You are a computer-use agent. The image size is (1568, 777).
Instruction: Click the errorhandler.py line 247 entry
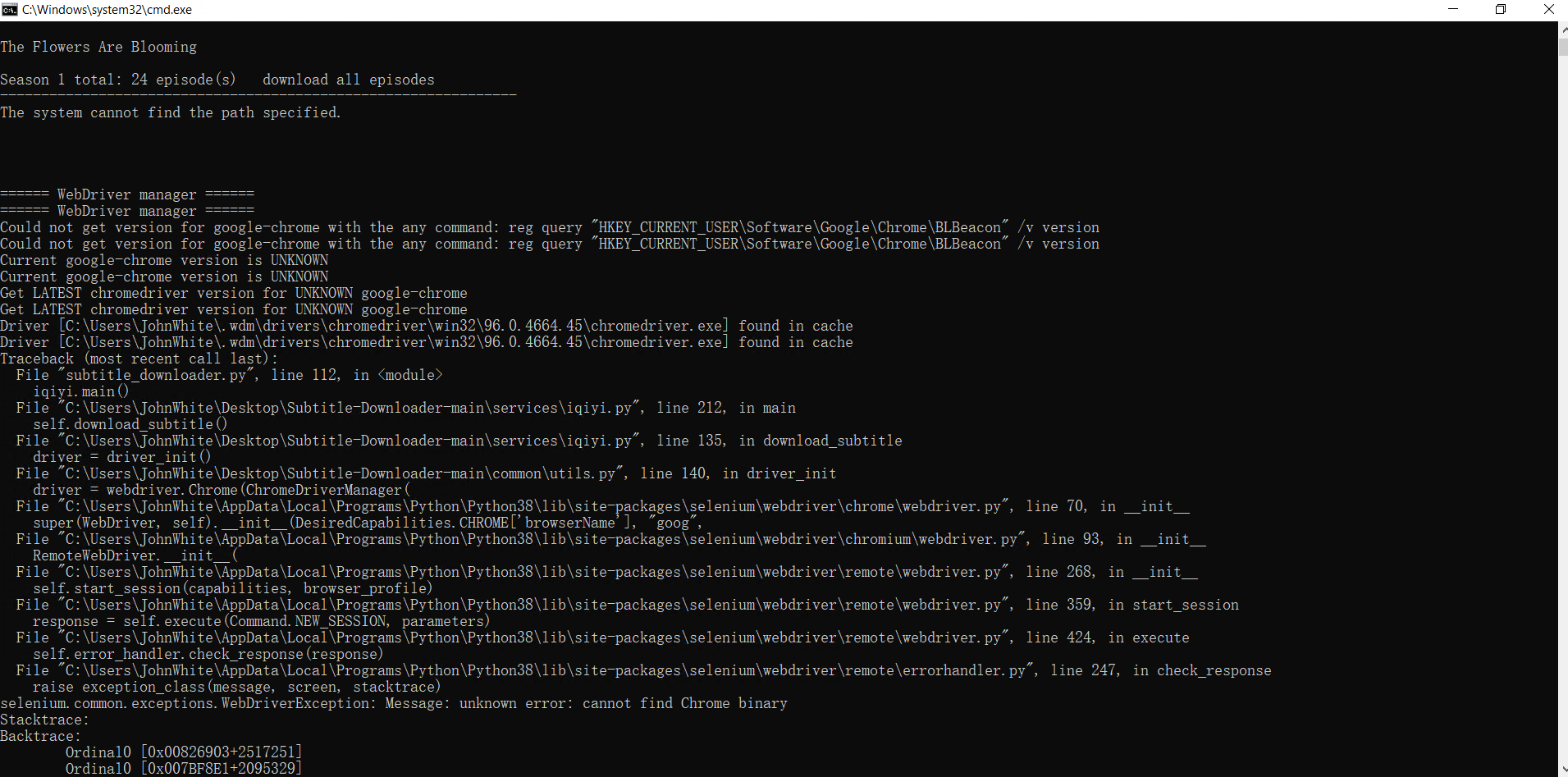click(640, 670)
